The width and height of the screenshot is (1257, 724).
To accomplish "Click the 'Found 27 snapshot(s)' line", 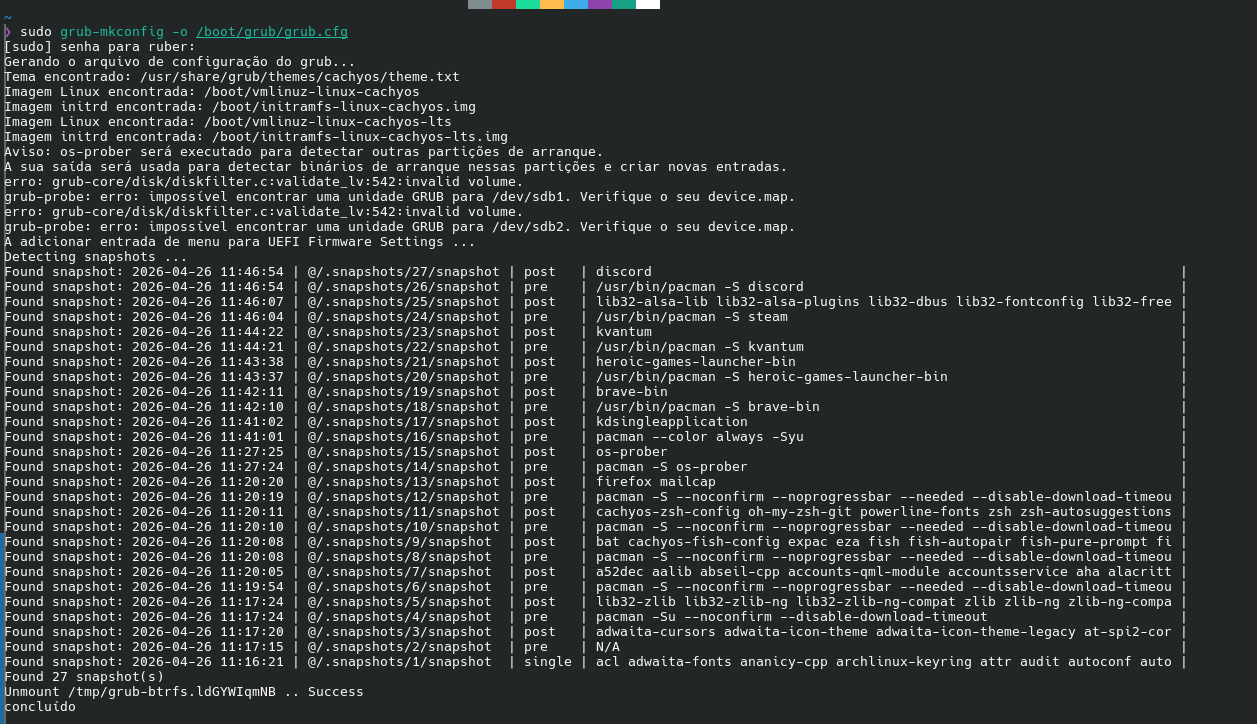I will click(80, 677).
